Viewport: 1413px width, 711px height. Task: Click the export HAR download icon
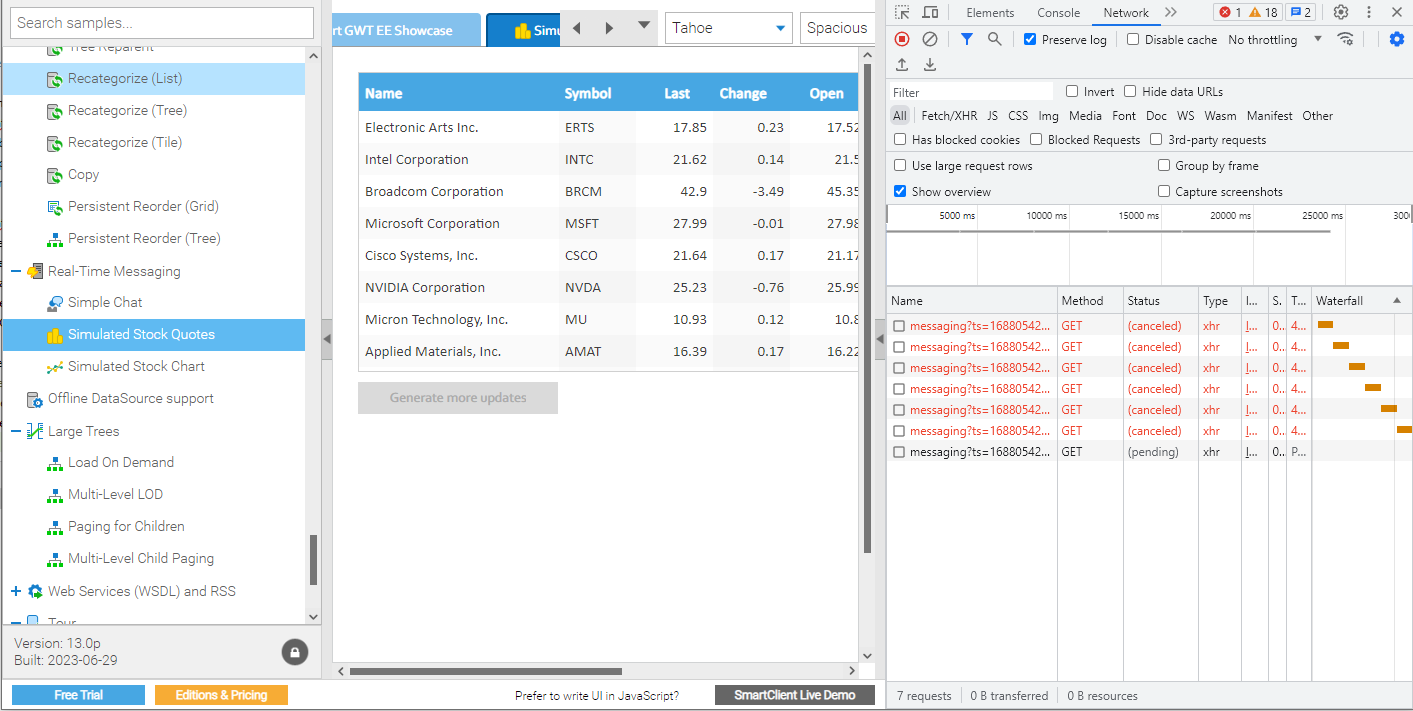[x=930, y=64]
